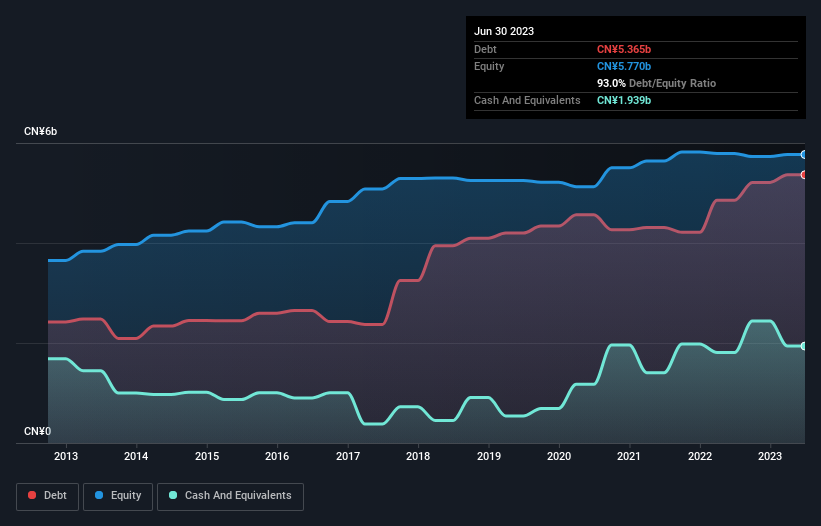The height and width of the screenshot is (526, 821).
Task: Click the CN¥6b y-axis label
Action: tap(40, 131)
